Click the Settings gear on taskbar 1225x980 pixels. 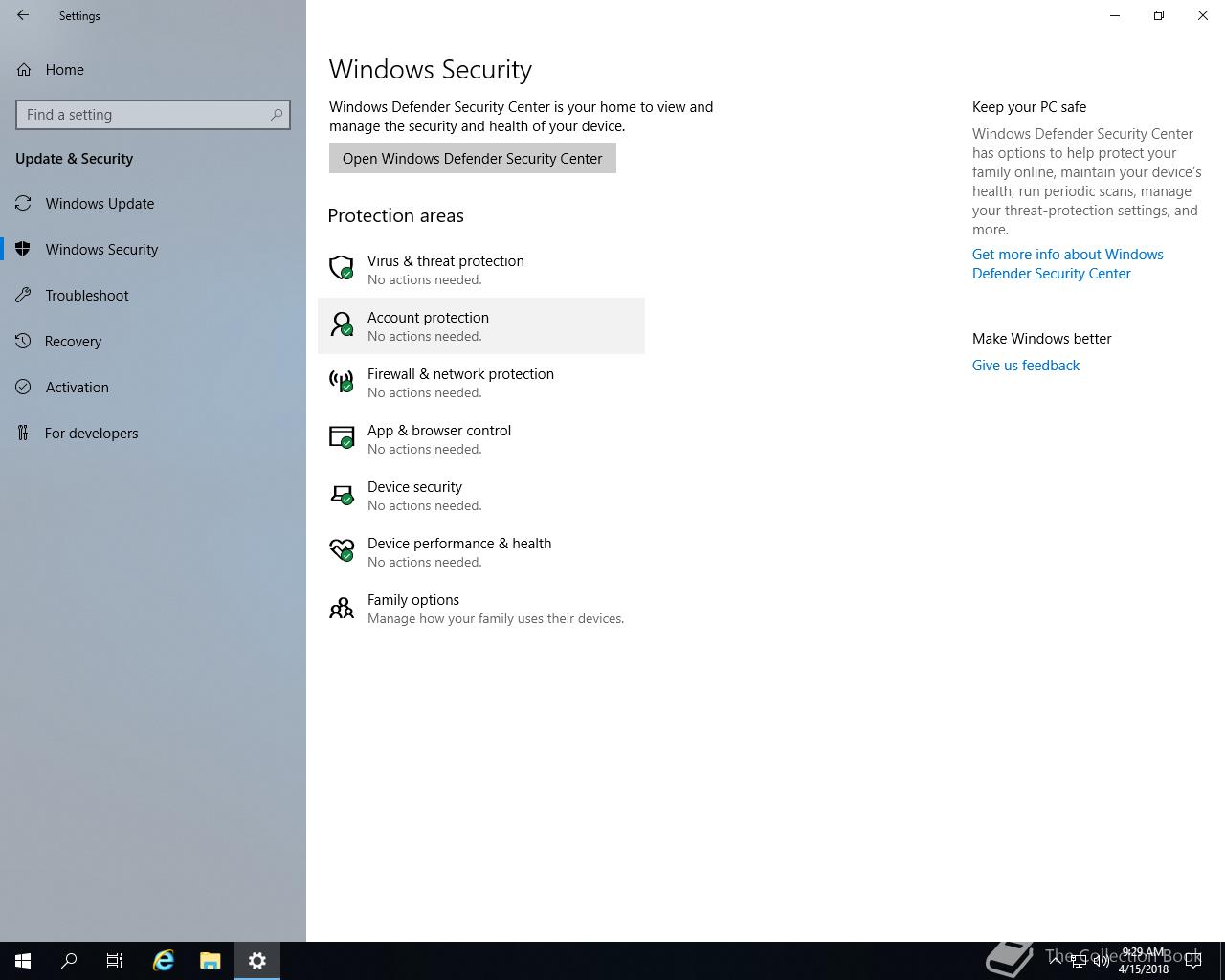click(256, 961)
